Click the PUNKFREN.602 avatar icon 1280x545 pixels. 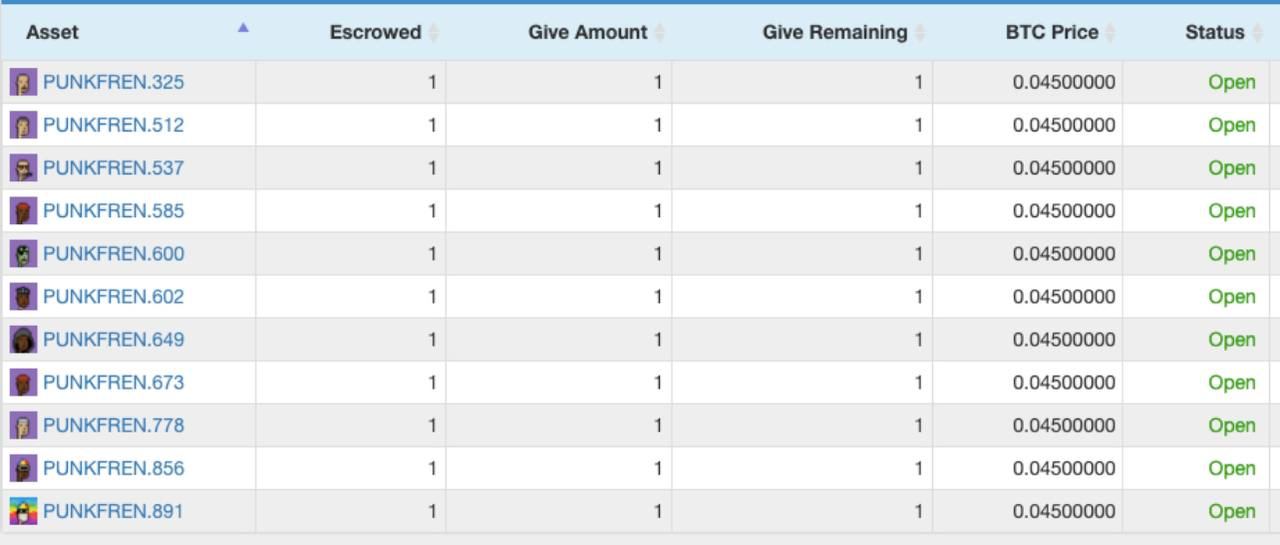23,297
